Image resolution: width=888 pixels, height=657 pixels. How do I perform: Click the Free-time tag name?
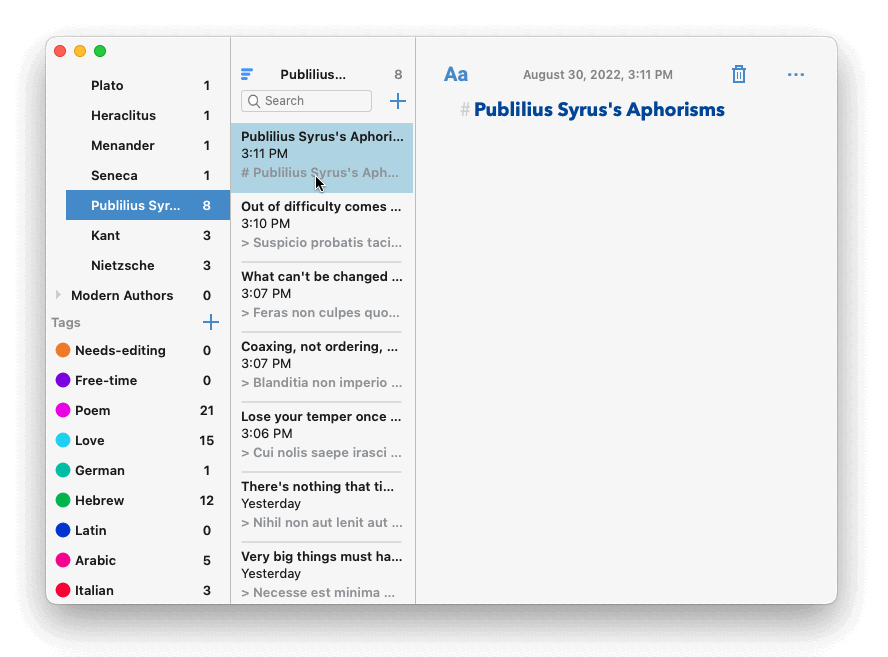(x=106, y=380)
